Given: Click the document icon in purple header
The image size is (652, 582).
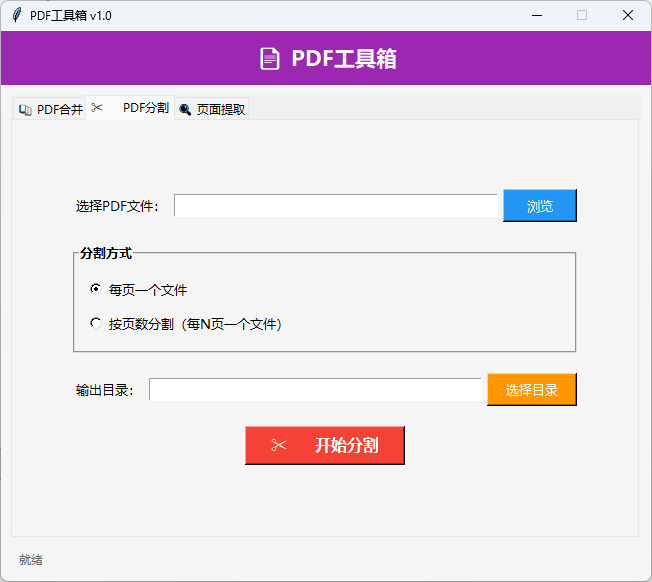Looking at the screenshot, I should (x=269, y=59).
